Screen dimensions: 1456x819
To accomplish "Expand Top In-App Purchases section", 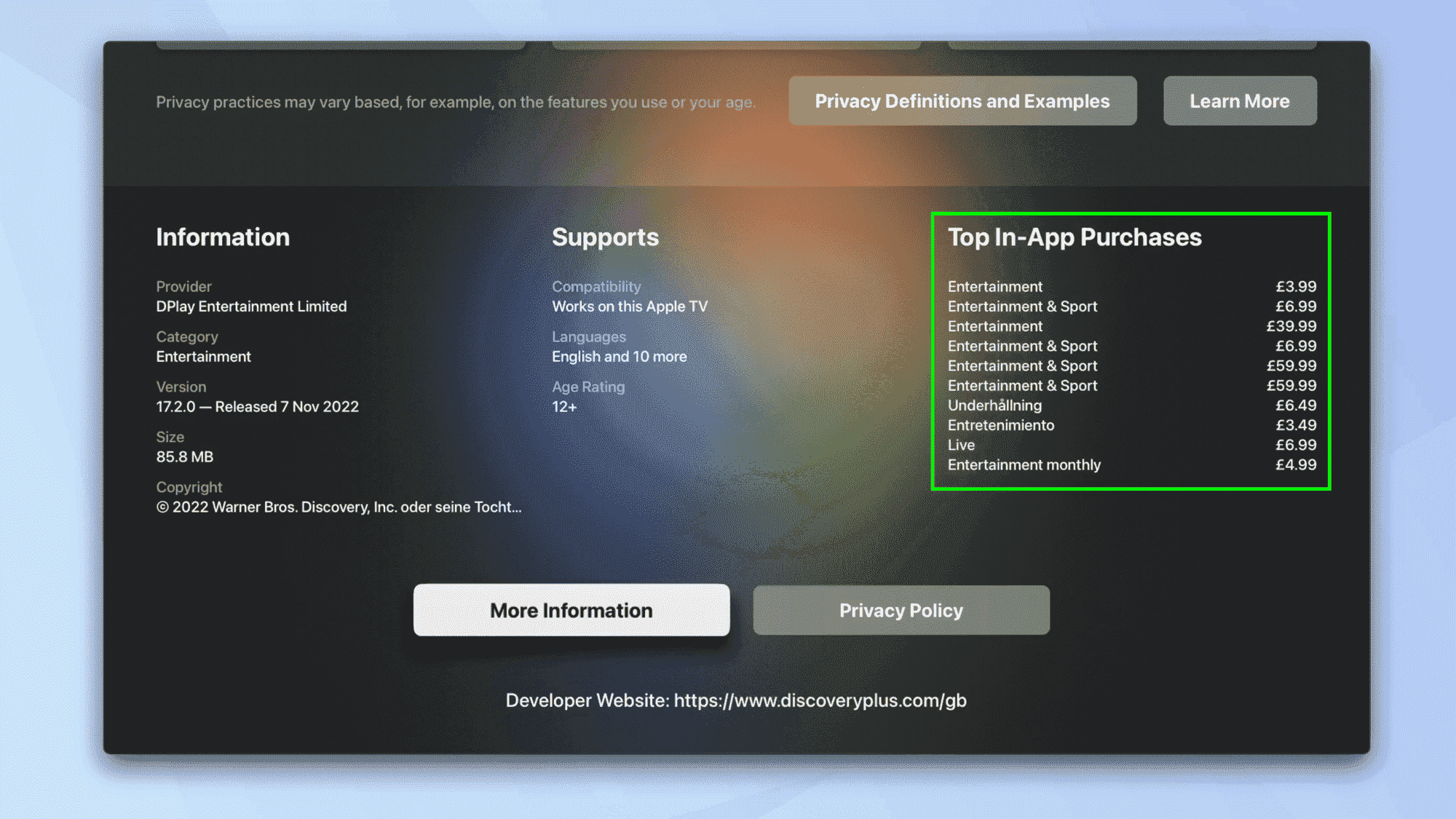I will tap(1074, 236).
